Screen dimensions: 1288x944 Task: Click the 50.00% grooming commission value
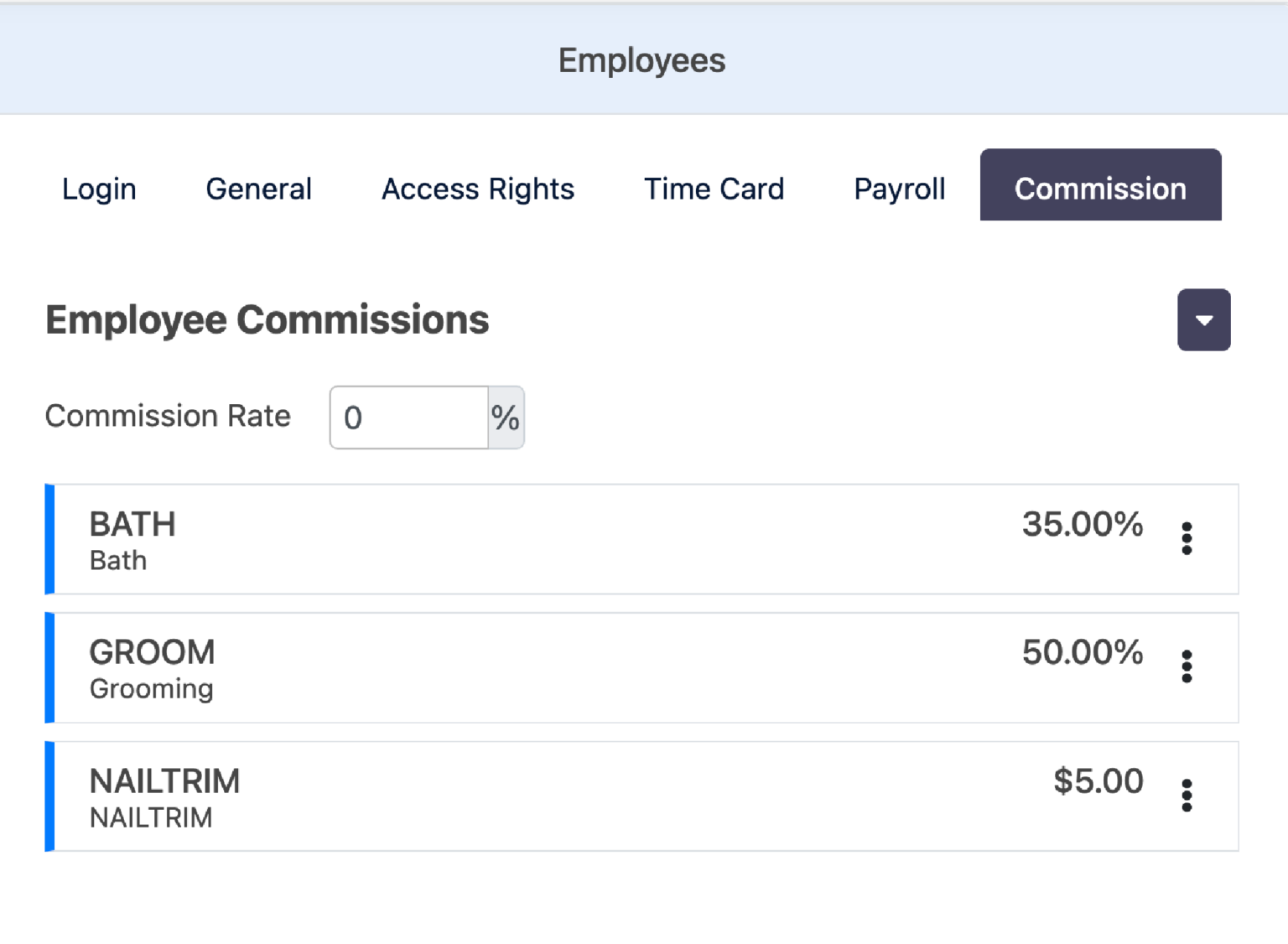click(1082, 652)
